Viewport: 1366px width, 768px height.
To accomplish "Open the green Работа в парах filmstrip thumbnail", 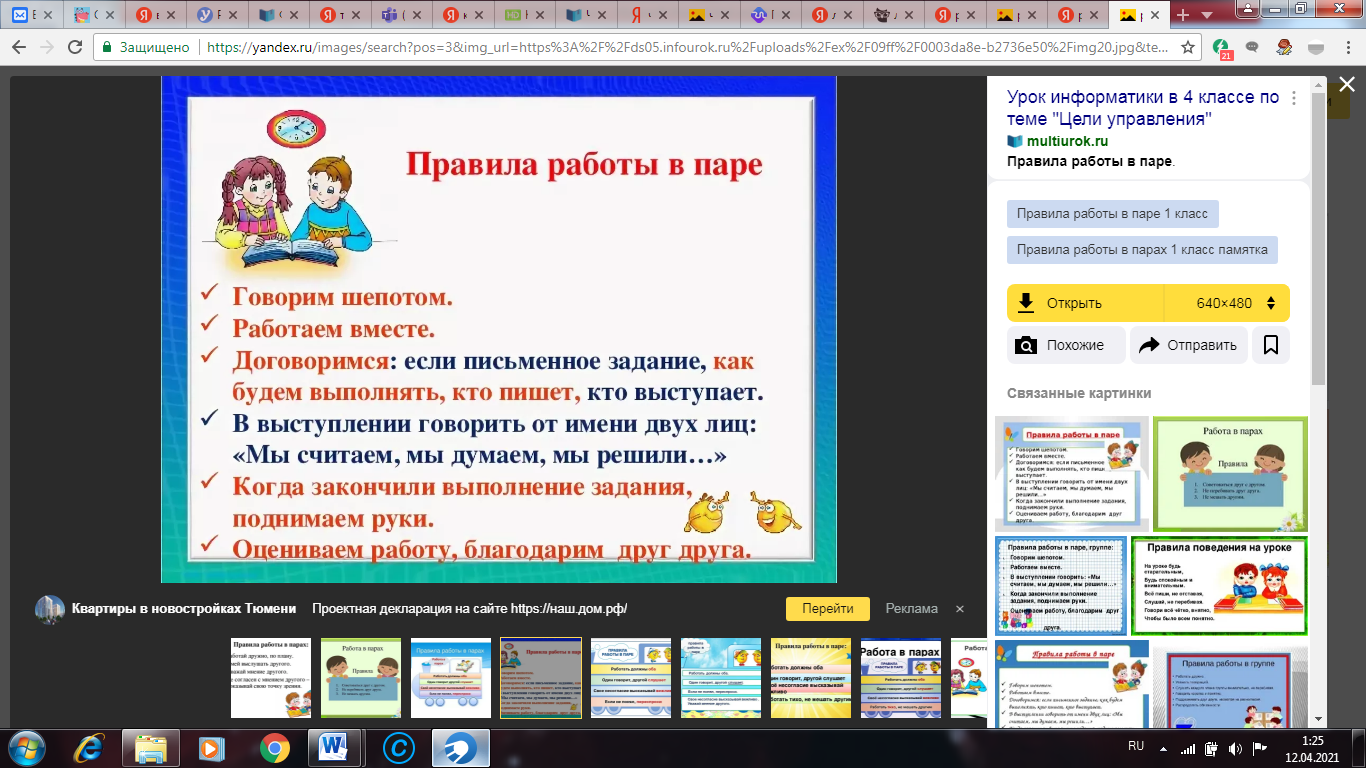I will point(361,678).
